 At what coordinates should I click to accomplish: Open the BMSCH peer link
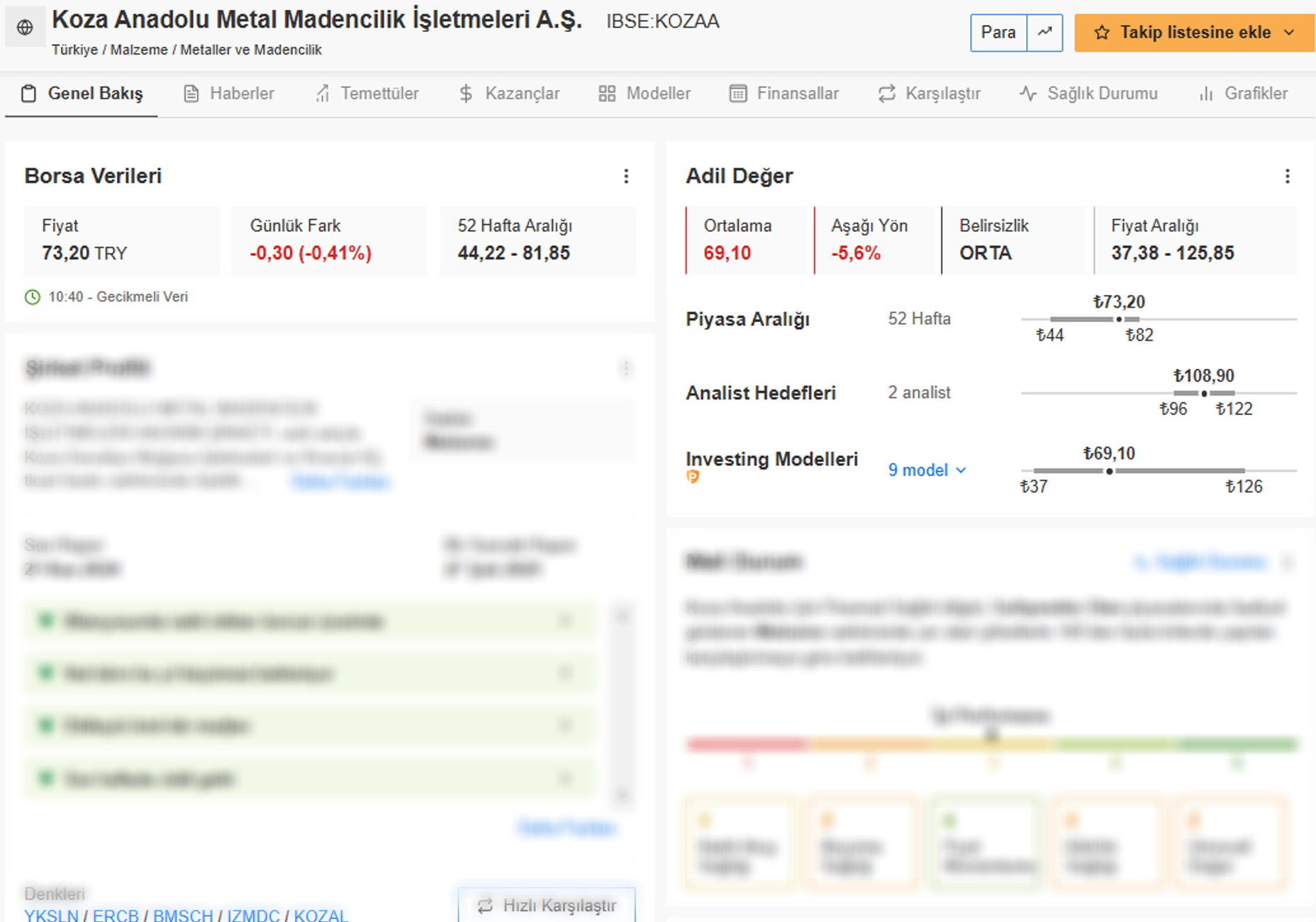coord(183,915)
